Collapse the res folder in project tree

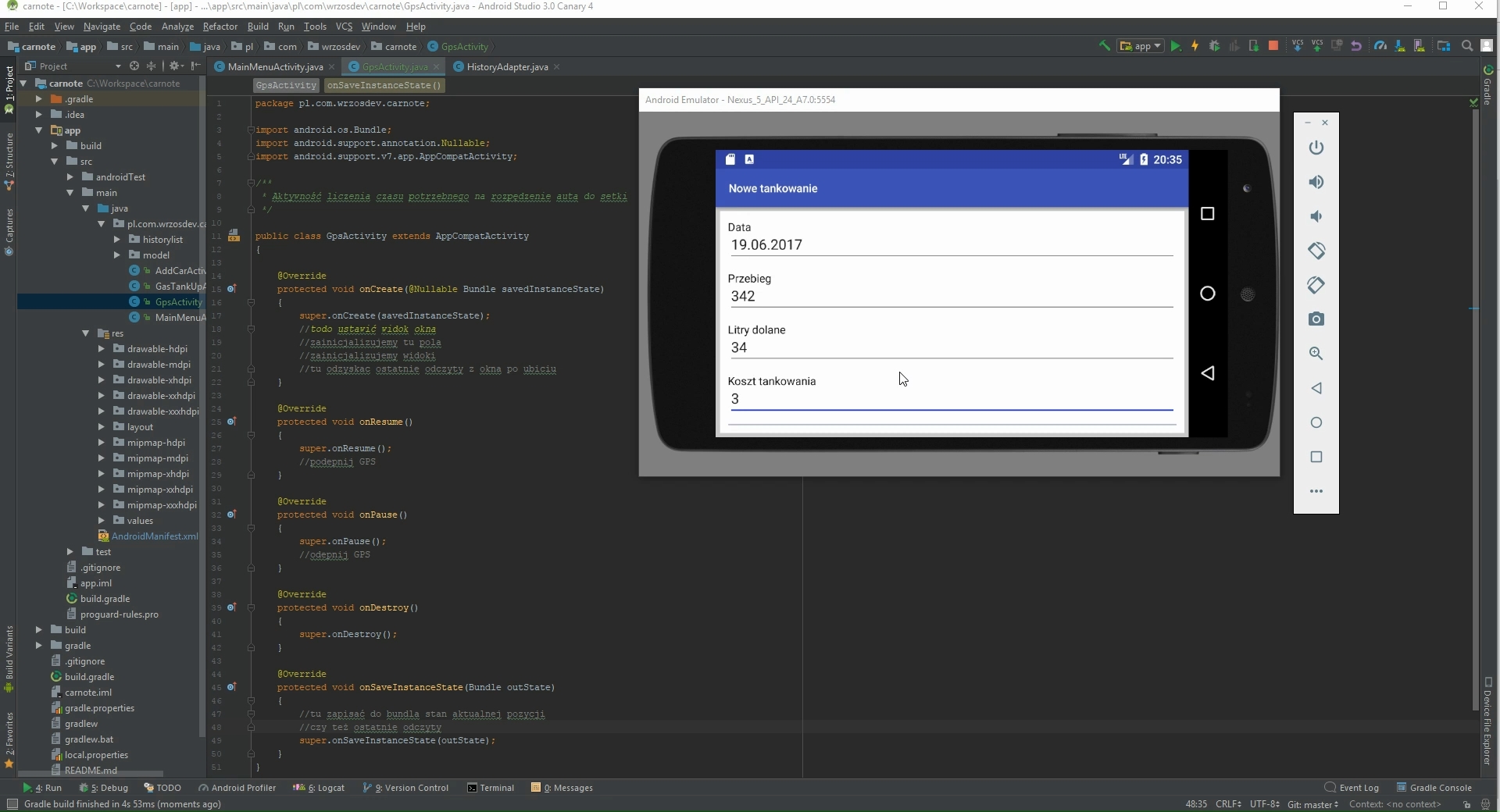pos(86,333)
